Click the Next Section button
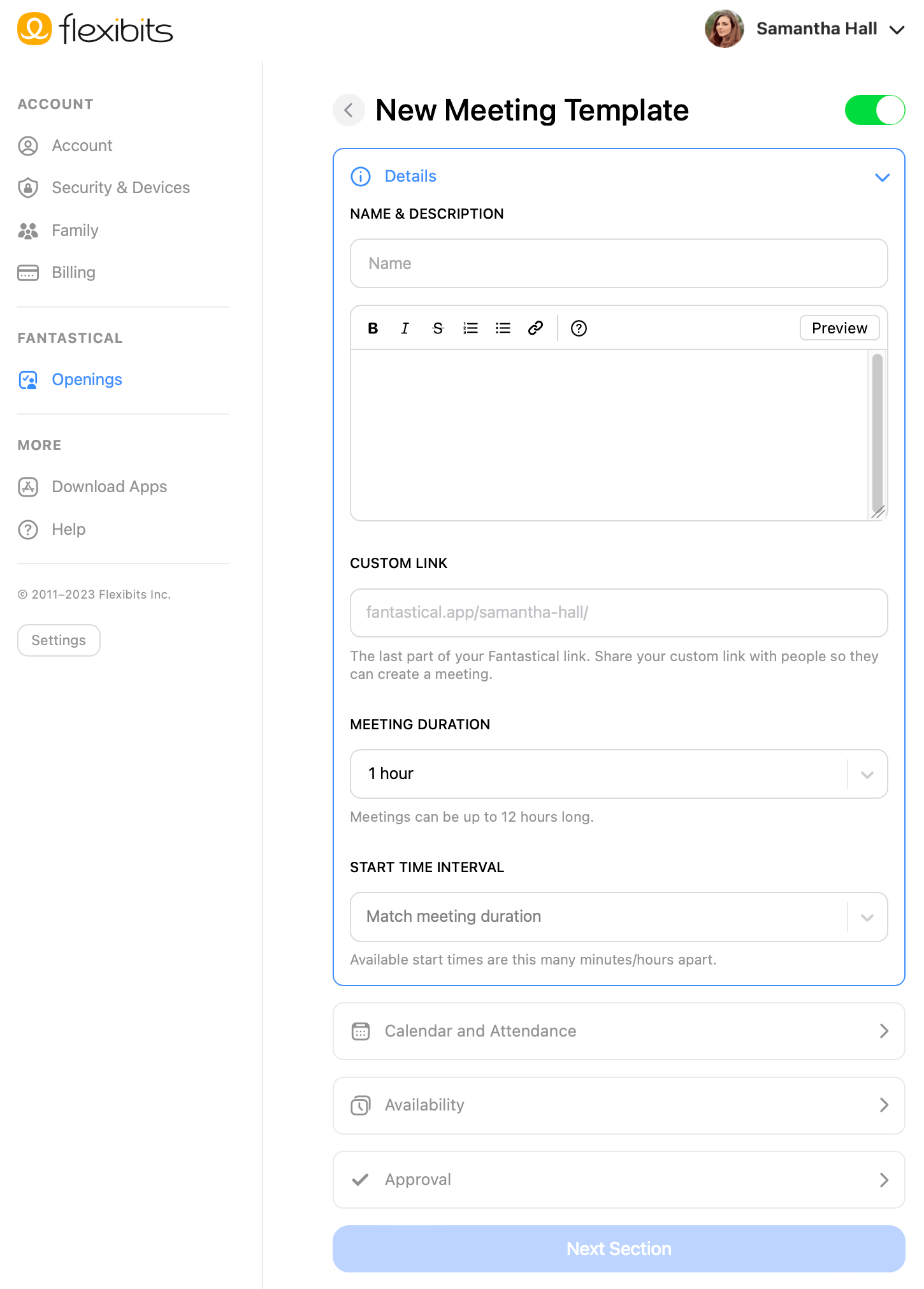 (x=619, y=1249)
